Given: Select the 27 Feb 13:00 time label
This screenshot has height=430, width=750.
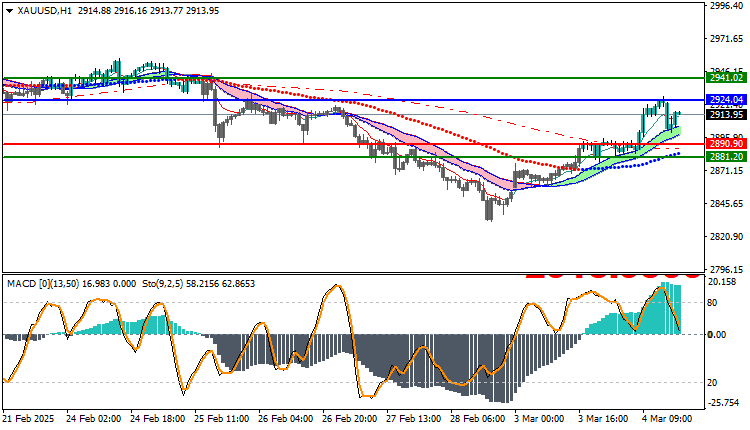Looking at the screenshot, I should (x=414, y=419).
